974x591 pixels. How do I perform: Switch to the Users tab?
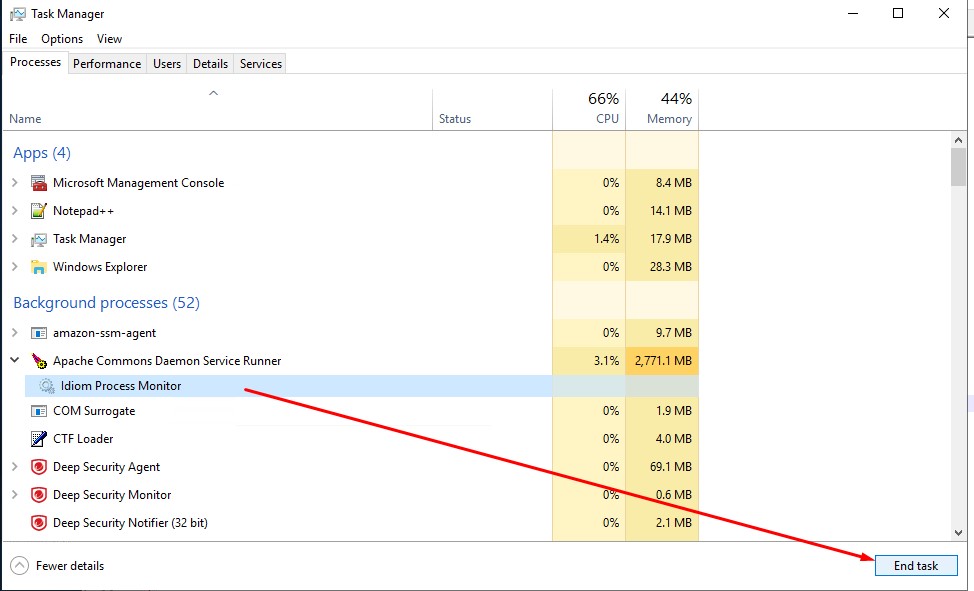click(167, 63)
